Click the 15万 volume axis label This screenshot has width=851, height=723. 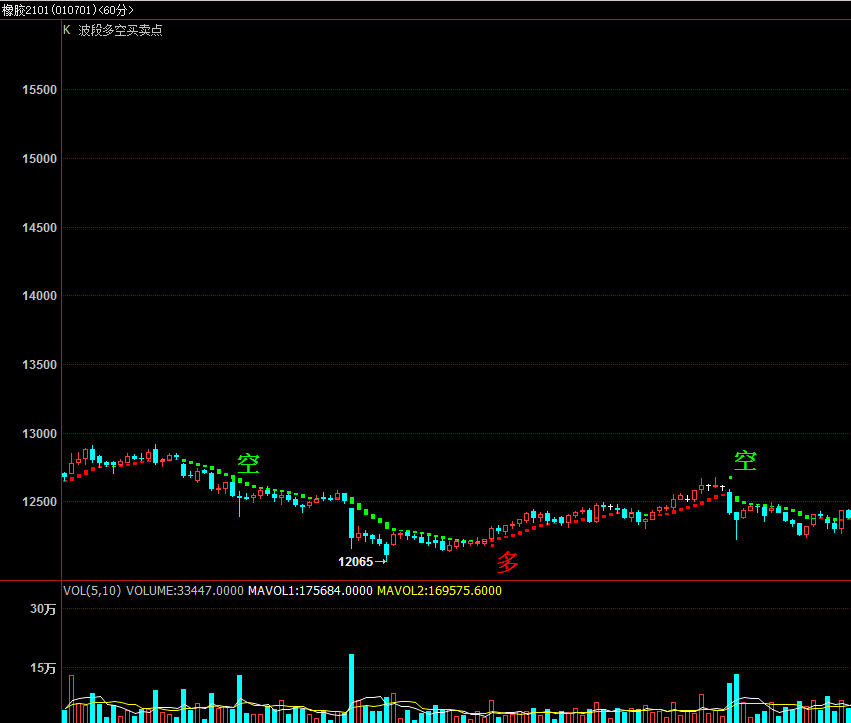click(x=43, y=668)
